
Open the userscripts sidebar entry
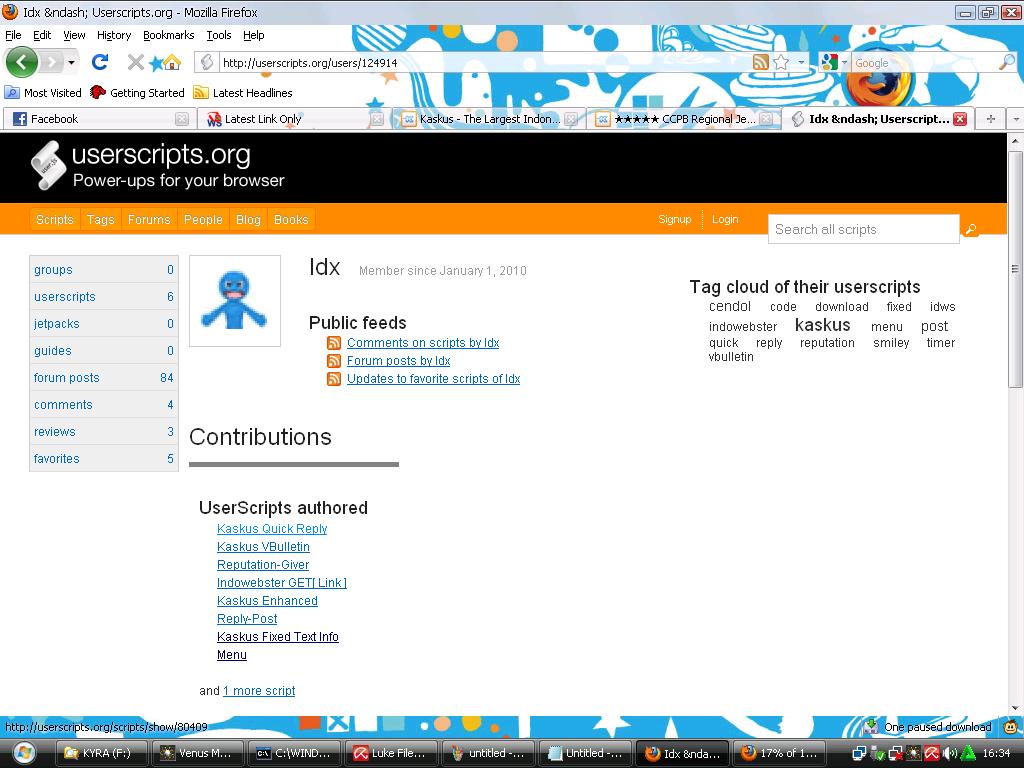click(x=104, y=296)
